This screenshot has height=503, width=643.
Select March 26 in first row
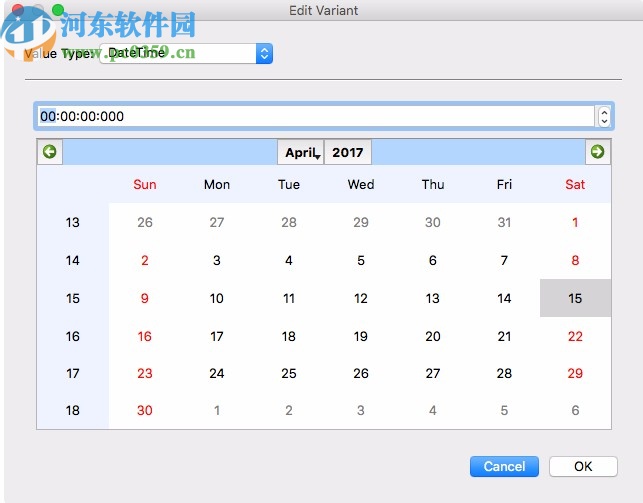(145, 223)
